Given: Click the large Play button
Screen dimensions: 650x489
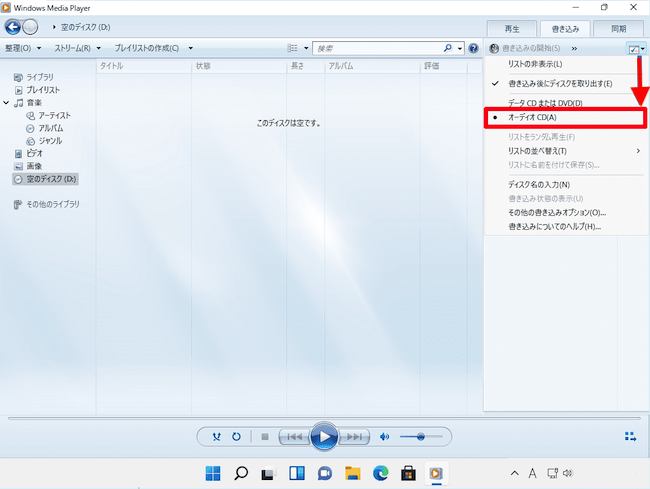Looking at the screenshot, I should pyautogui.click(x=324, y=436).
